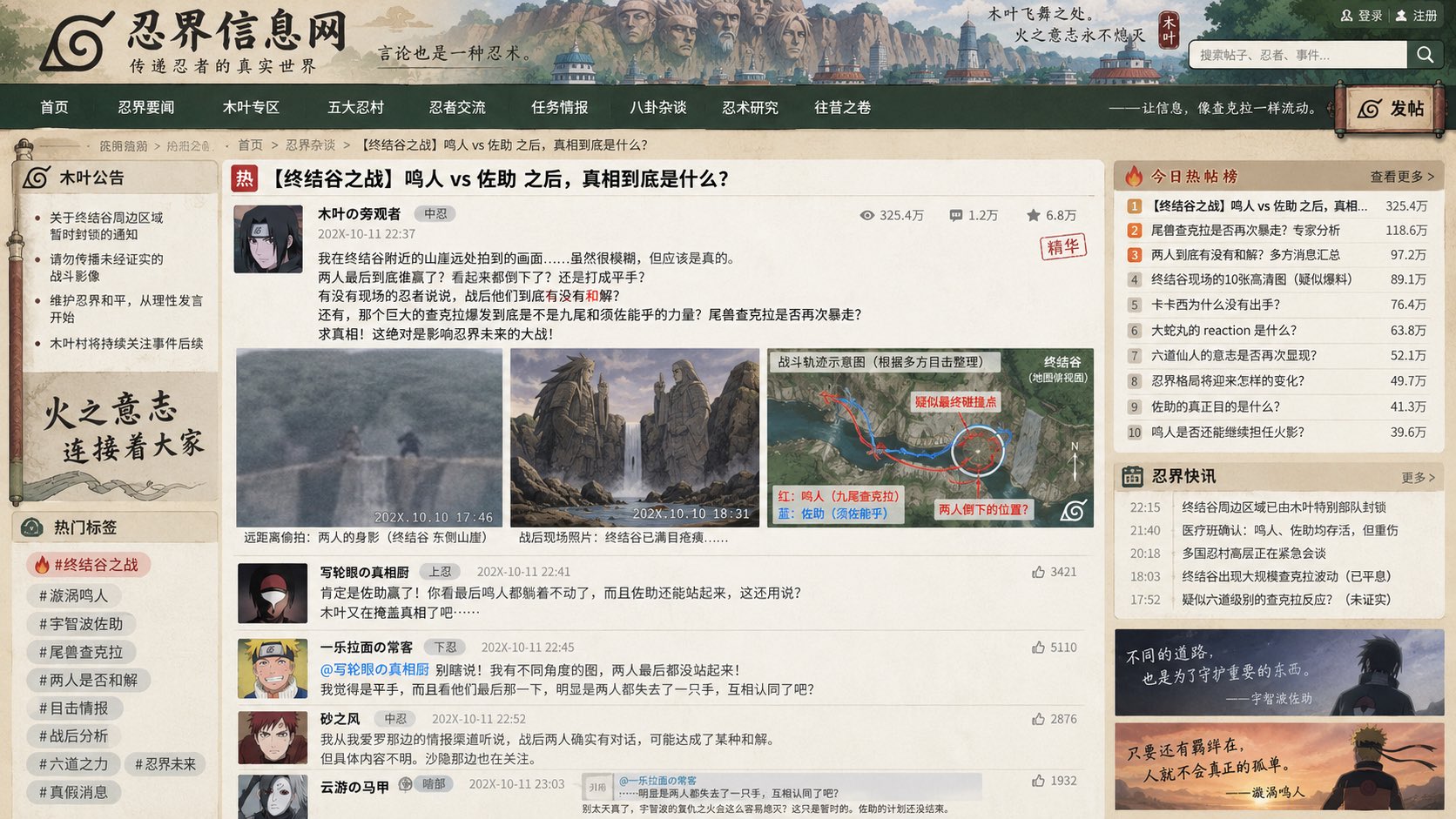This screenshot has width=1456, height=819.
Task: Click the 注册 link
Action: (1426, 16)
